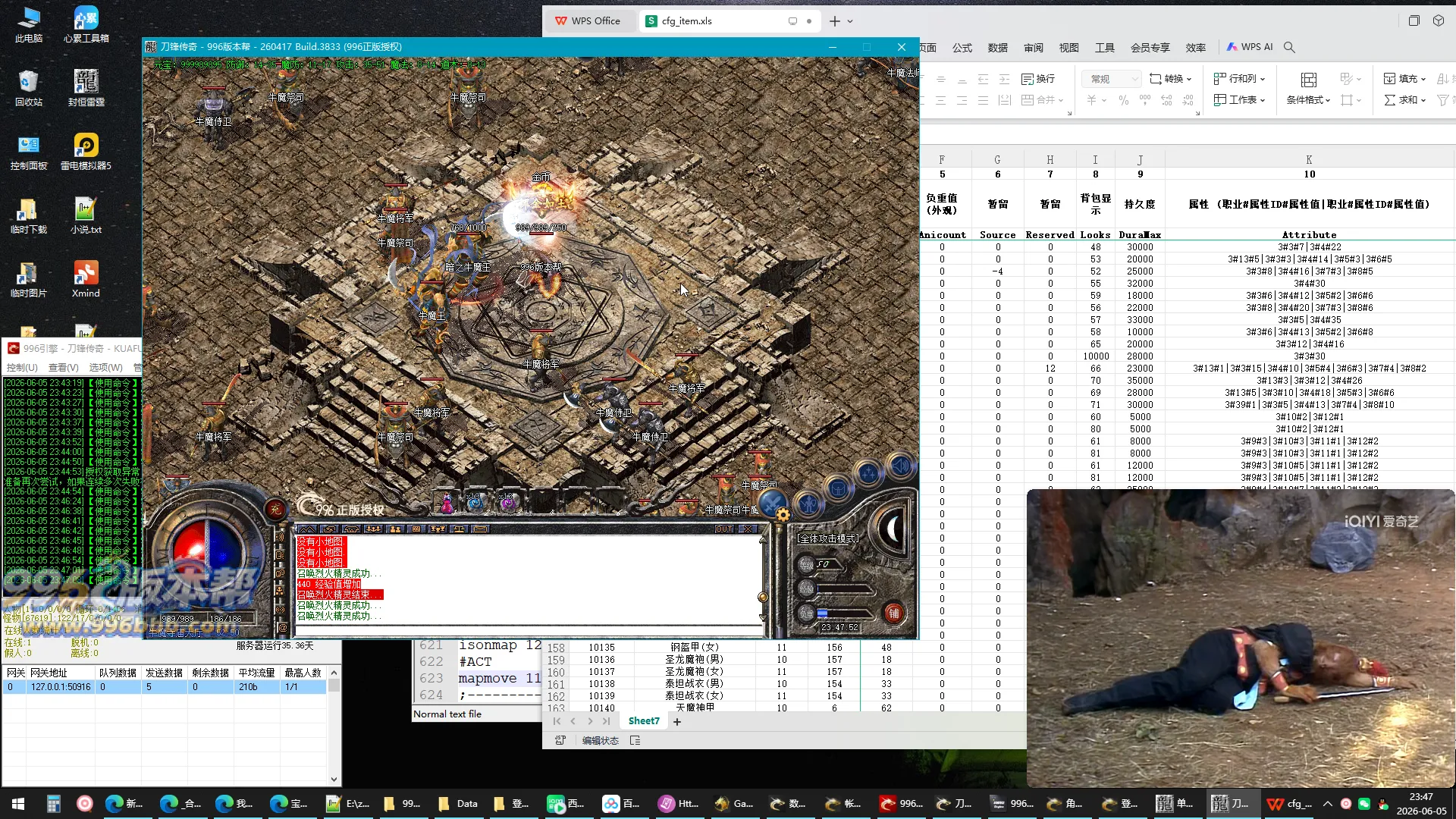Click the bag inventory orb in game HUD
1456x819 pixels.
tap(838, 489)
